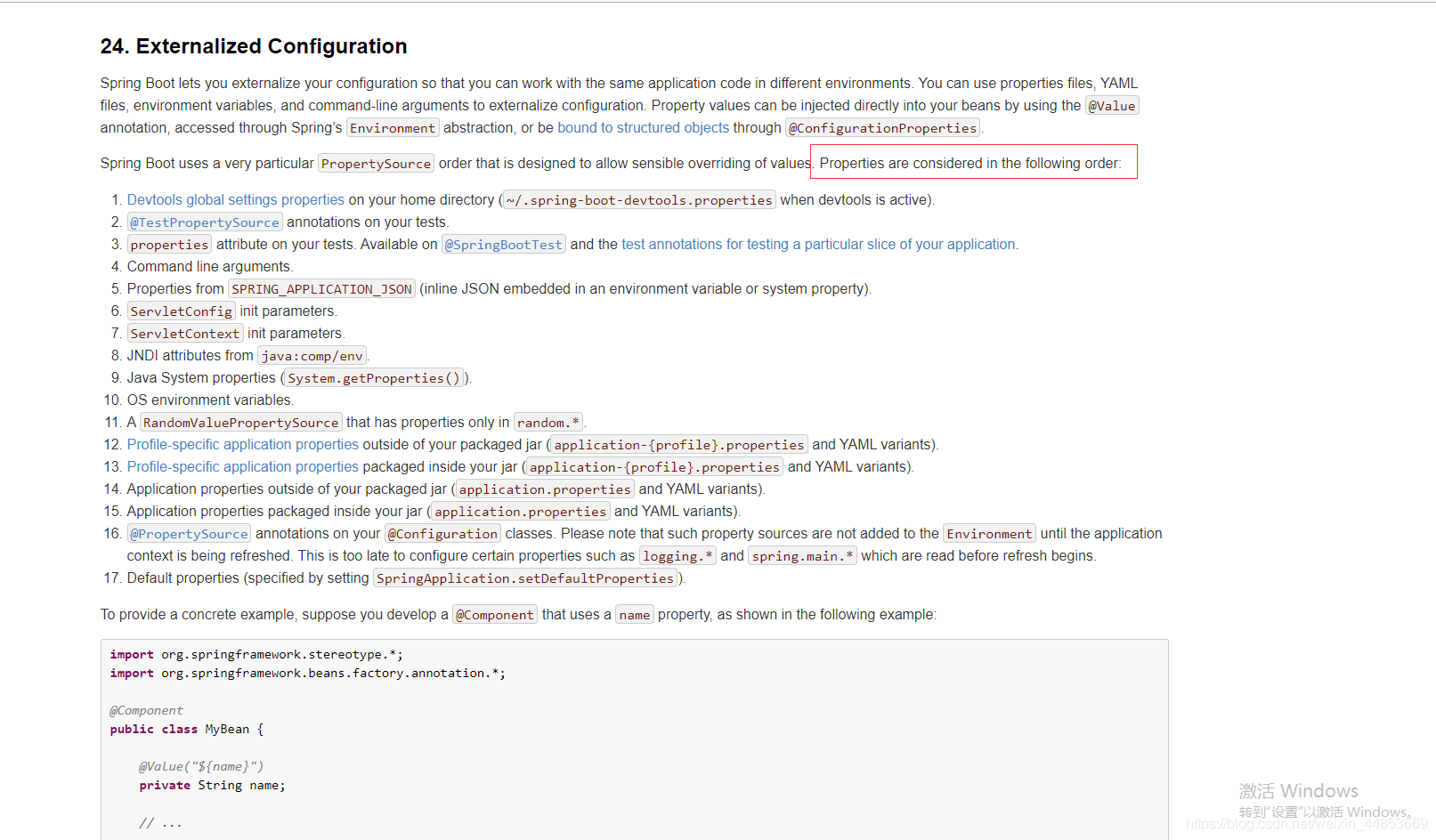The height and width of the screenshot is (840, 1436).
Task: Click 'application.properties' code in item 14
Action: (x=545, y=489)
